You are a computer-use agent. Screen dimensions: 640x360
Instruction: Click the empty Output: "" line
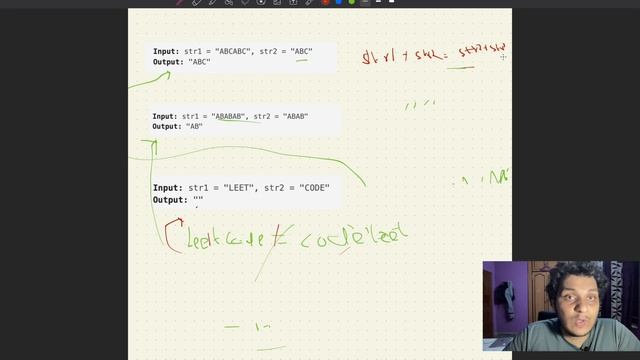178,200
